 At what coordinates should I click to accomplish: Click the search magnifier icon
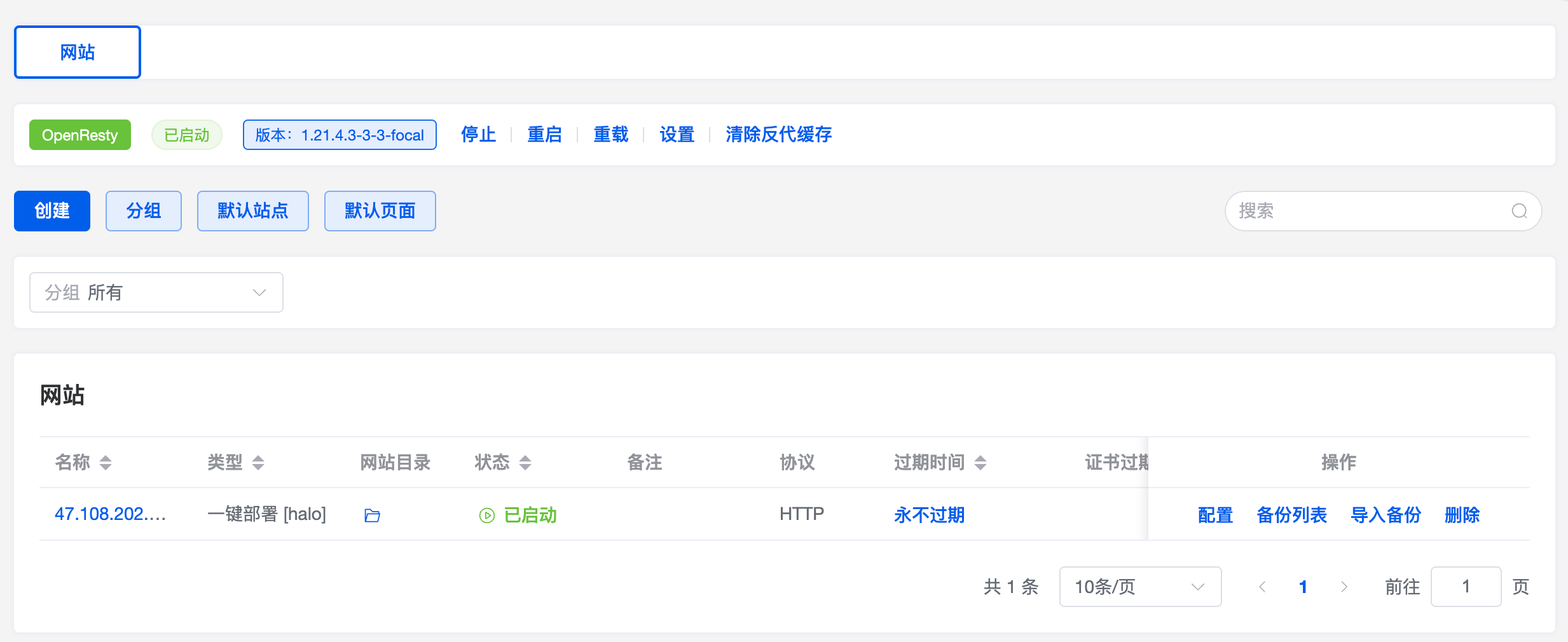click(x=1519, y=211)
